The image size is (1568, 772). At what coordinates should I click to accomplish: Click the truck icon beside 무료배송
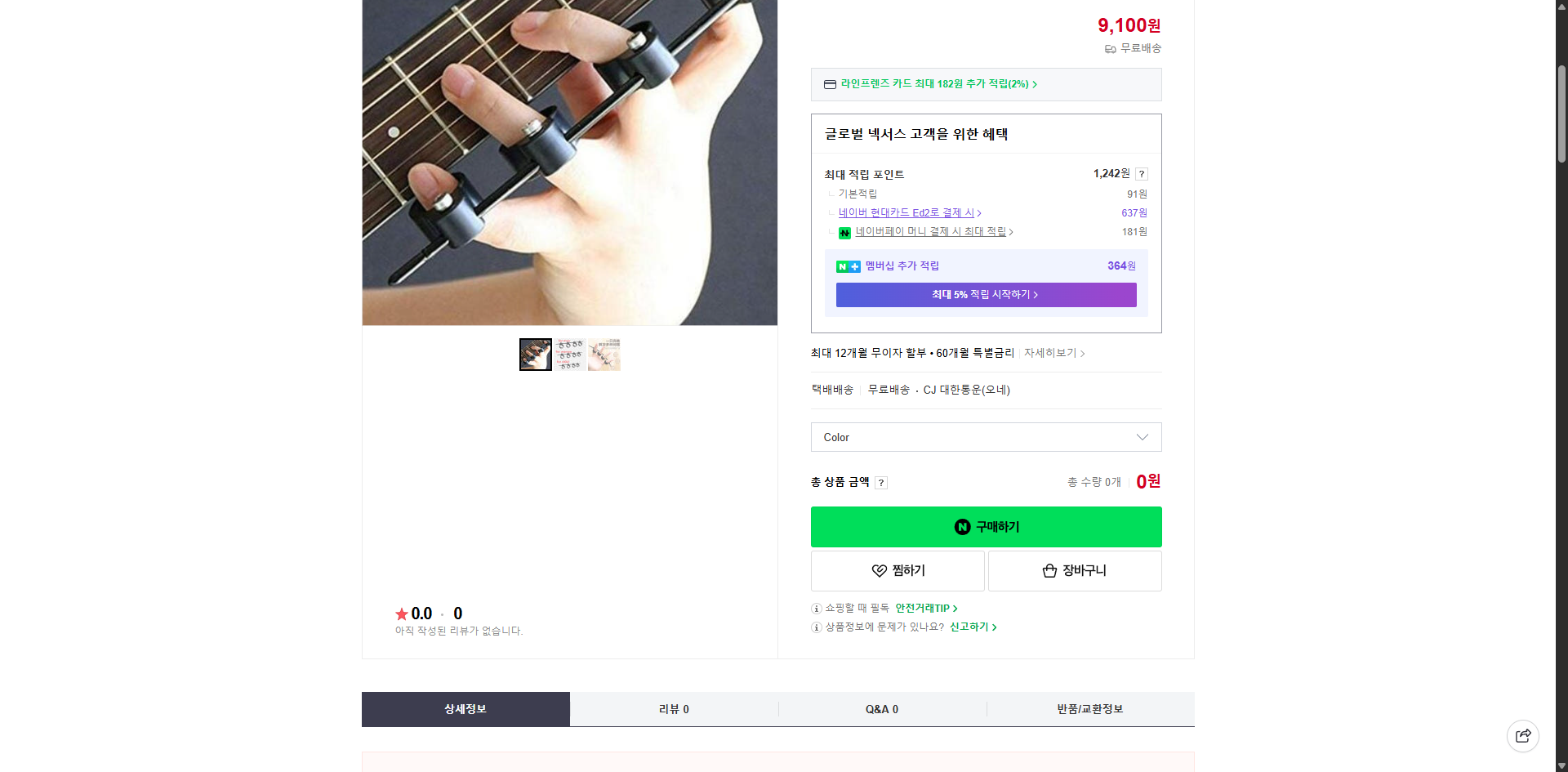click(x=1110, y=48)
